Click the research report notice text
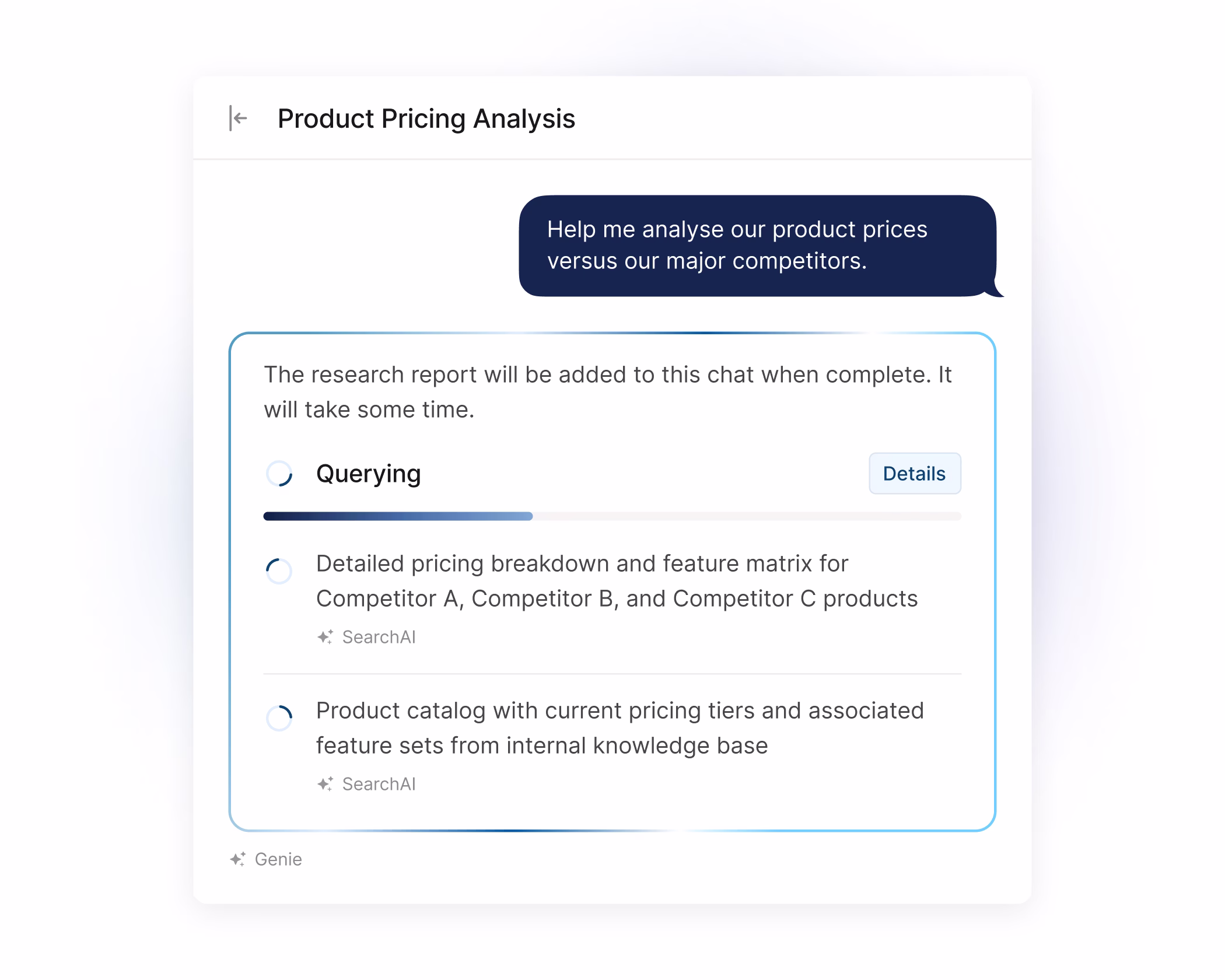Viewport: 1225px width, 980px height. point(607,392)
